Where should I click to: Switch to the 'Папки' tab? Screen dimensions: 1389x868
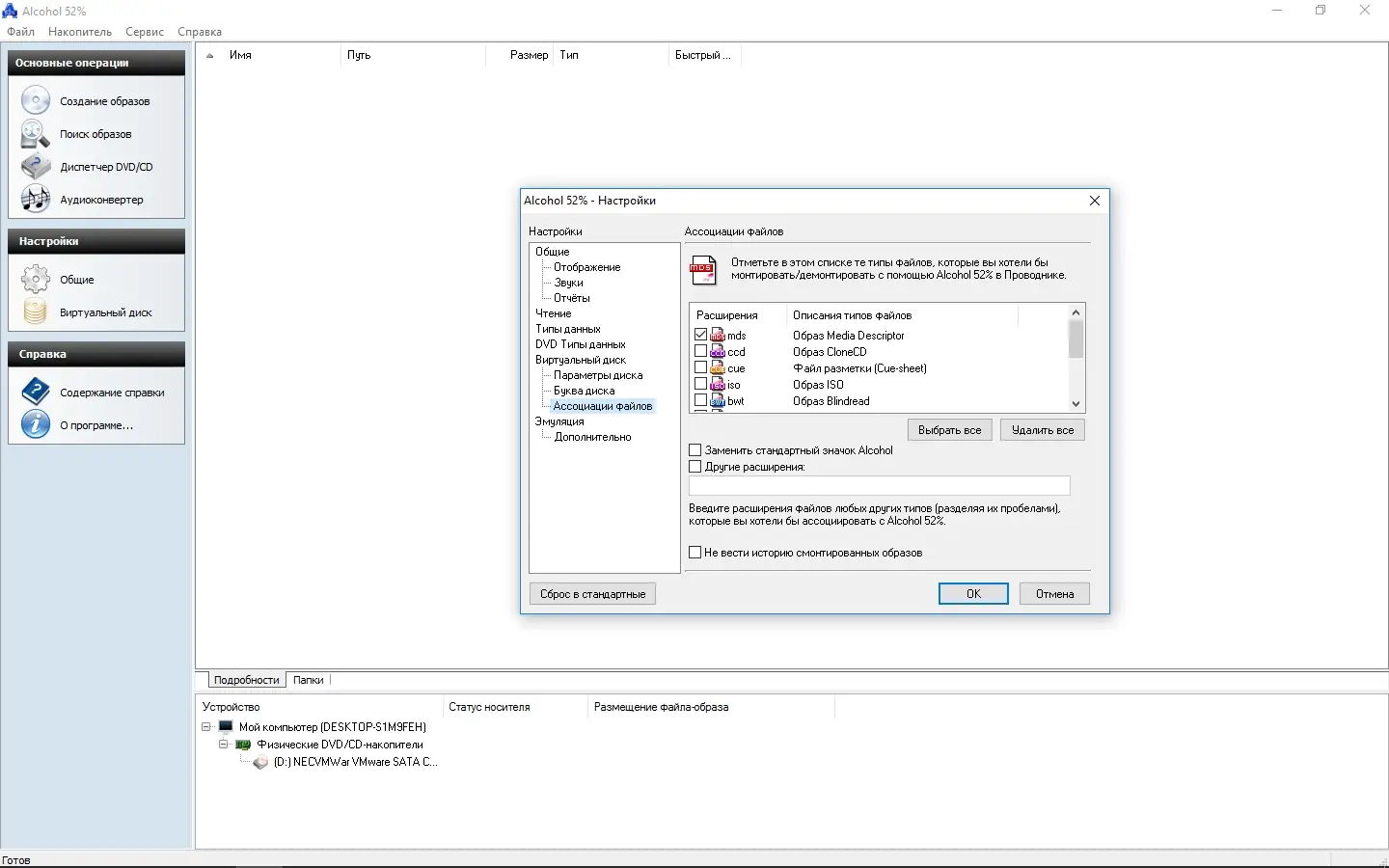click(309, 680)
